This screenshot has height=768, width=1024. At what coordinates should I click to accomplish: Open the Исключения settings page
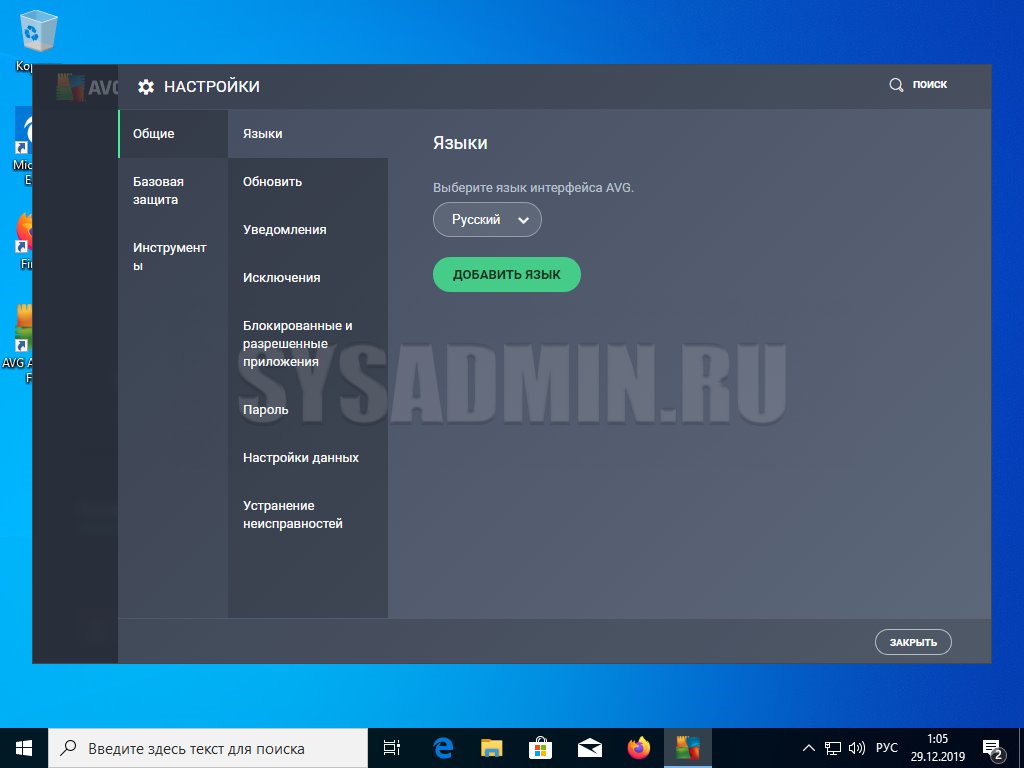(281, 278)
